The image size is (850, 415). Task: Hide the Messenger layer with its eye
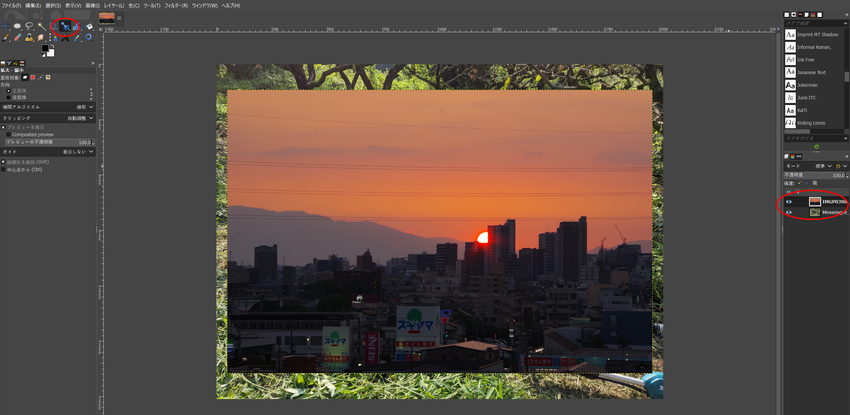(789, 212)
